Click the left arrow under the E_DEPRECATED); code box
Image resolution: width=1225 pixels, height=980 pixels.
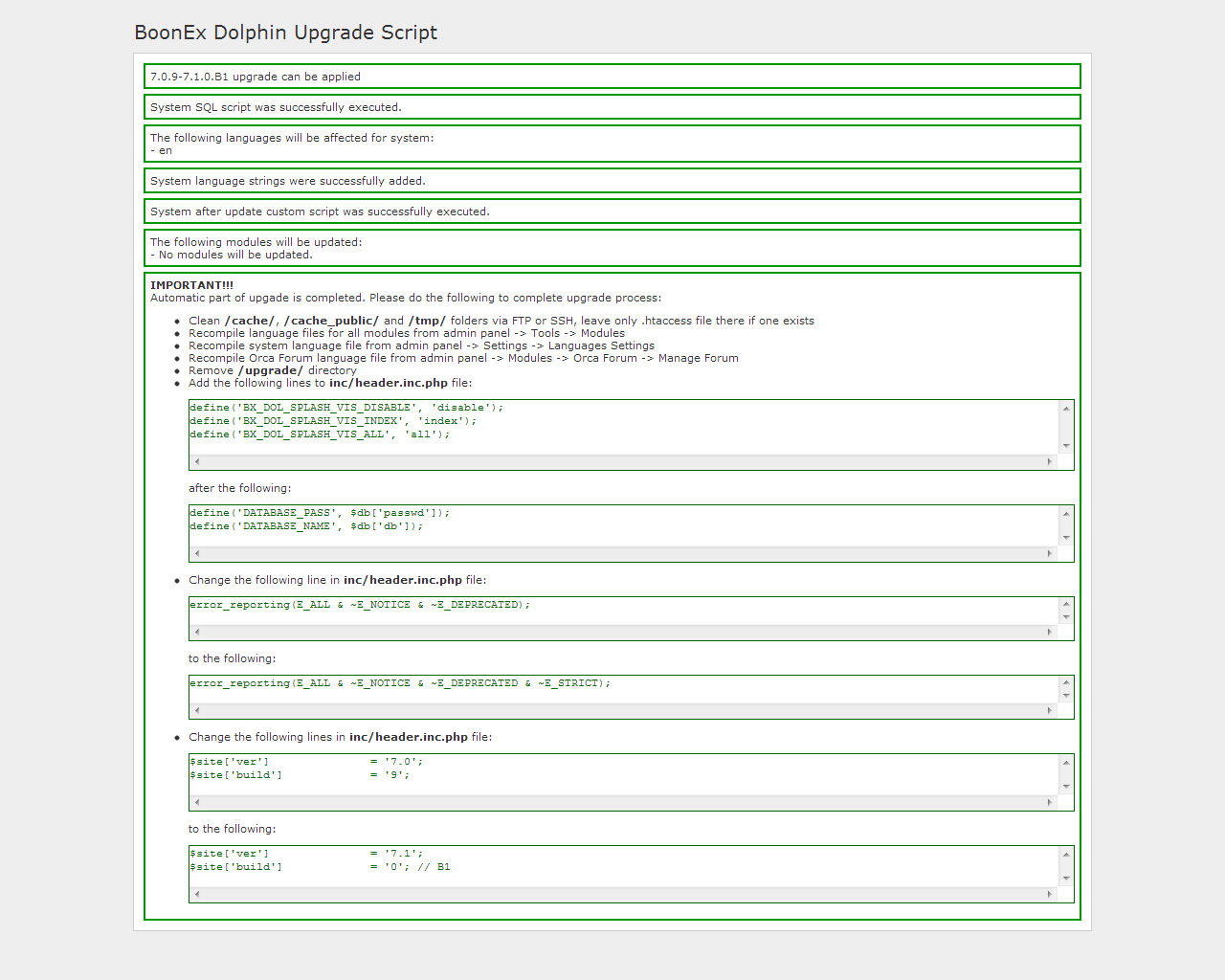[x=197, y=632]
